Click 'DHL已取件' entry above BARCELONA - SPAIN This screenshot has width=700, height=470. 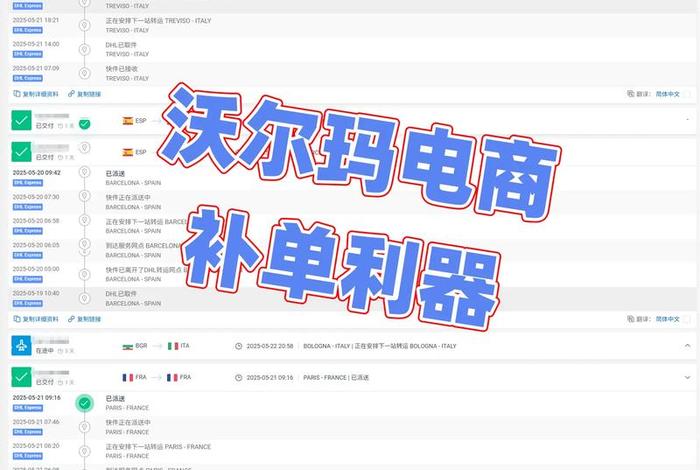(121, 294)
